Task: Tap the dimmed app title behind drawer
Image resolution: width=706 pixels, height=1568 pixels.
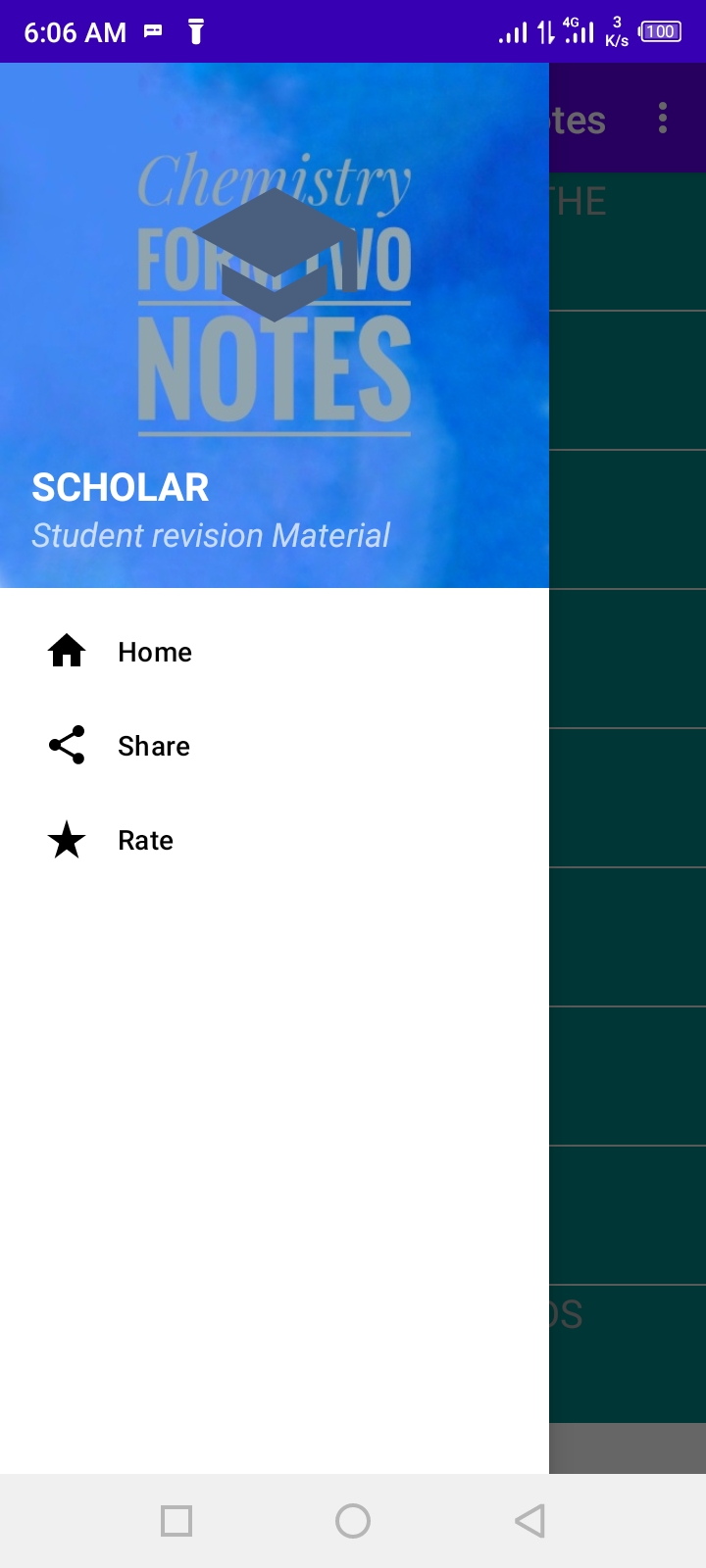Action: pyautogui.click(x=578, y=120)
